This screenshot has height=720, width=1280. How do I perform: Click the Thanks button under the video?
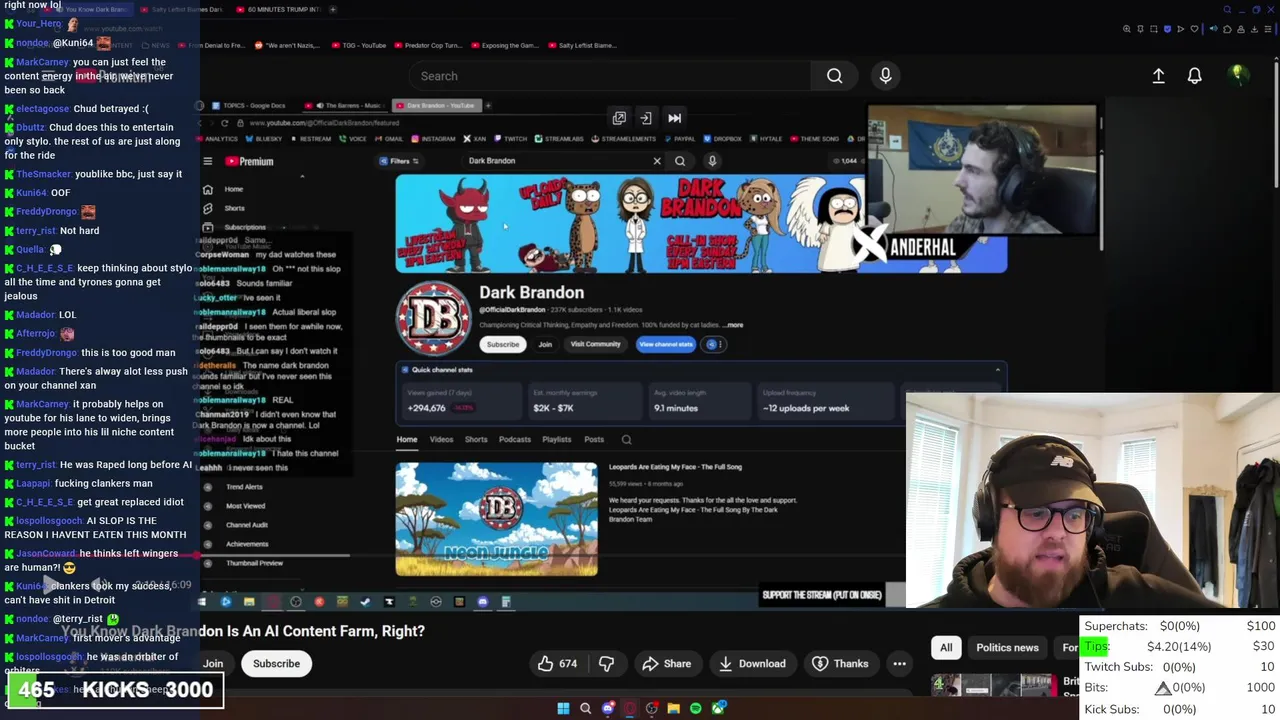(840, 664)
